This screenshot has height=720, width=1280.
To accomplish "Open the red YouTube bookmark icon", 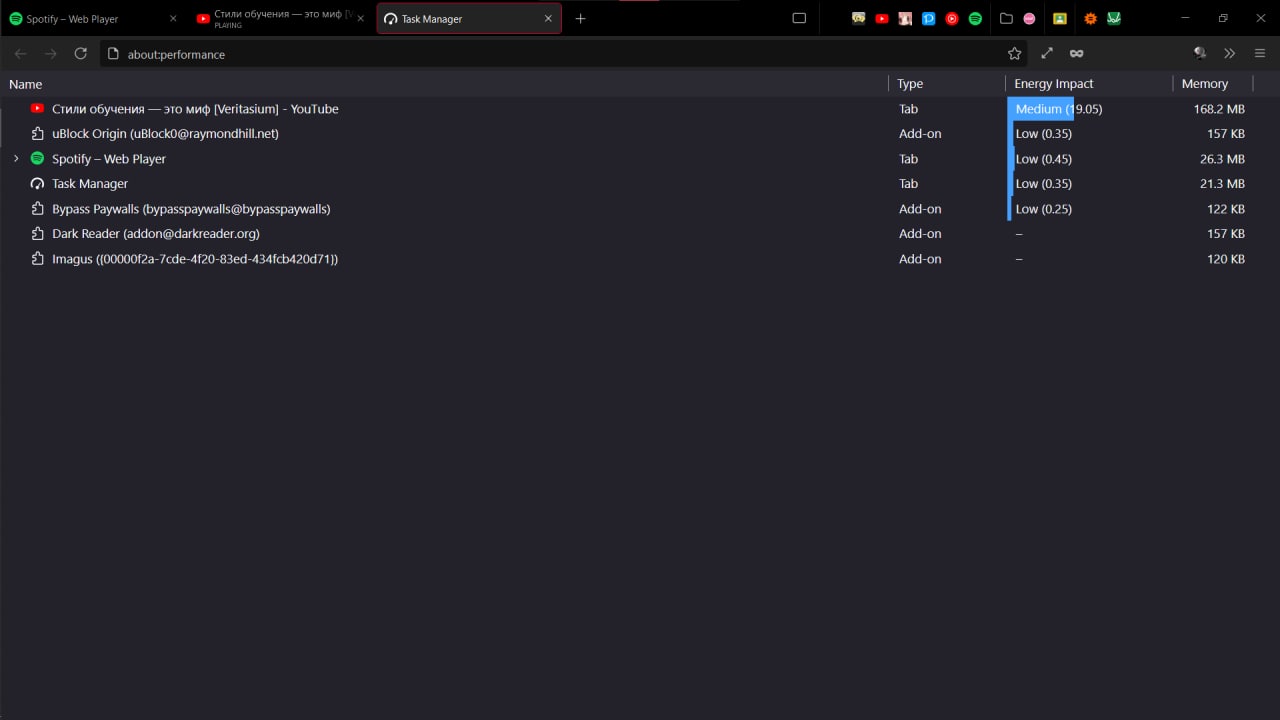I will pos(882,18).
